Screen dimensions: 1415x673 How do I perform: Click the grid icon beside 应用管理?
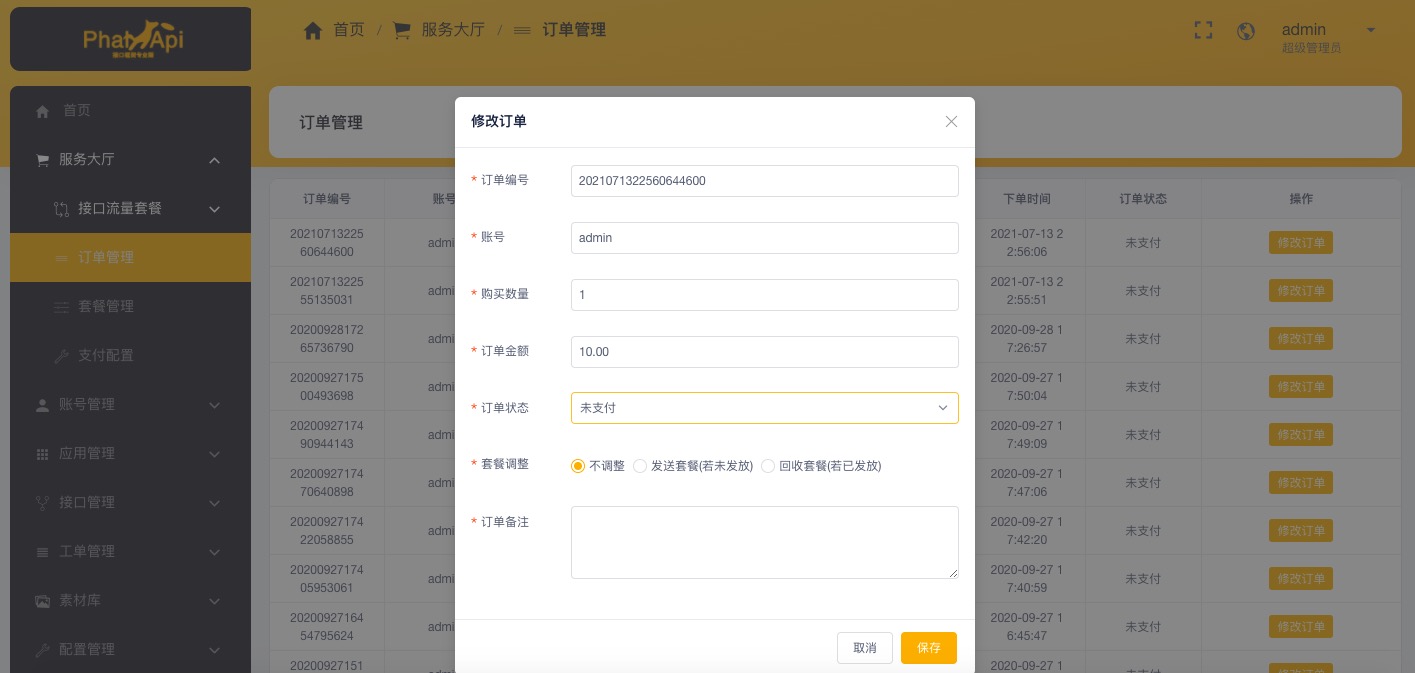42,454
